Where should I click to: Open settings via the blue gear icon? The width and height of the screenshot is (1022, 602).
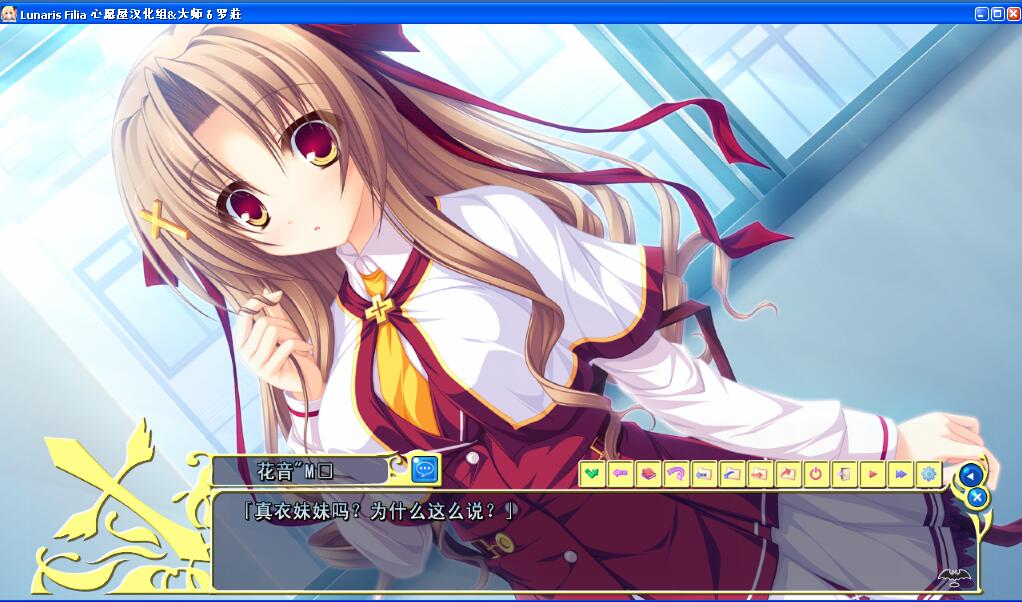[x=928, y=473]
